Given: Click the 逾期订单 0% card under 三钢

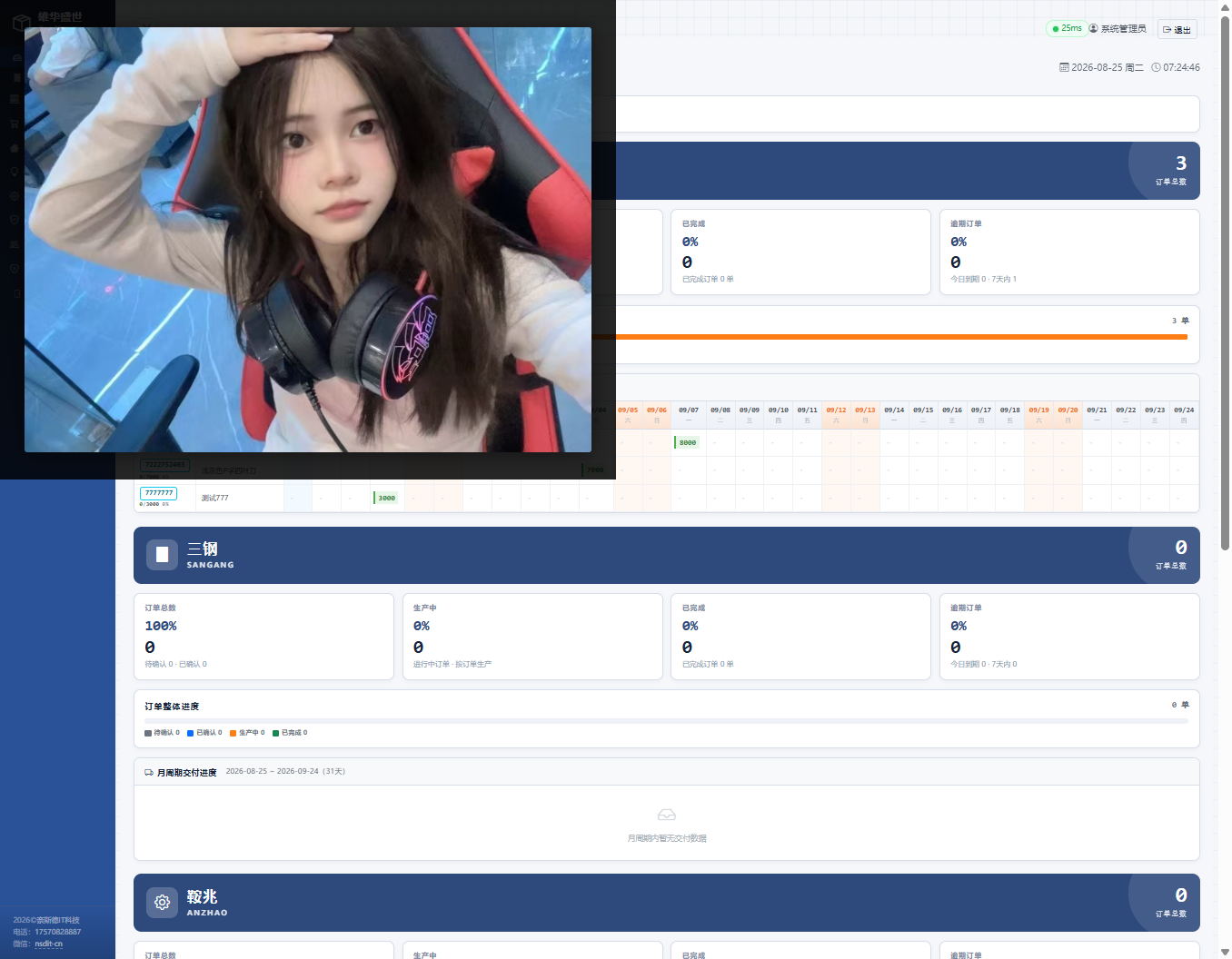Looking at the screenshot, I should pyautogui.click(x=1069, y=637).
